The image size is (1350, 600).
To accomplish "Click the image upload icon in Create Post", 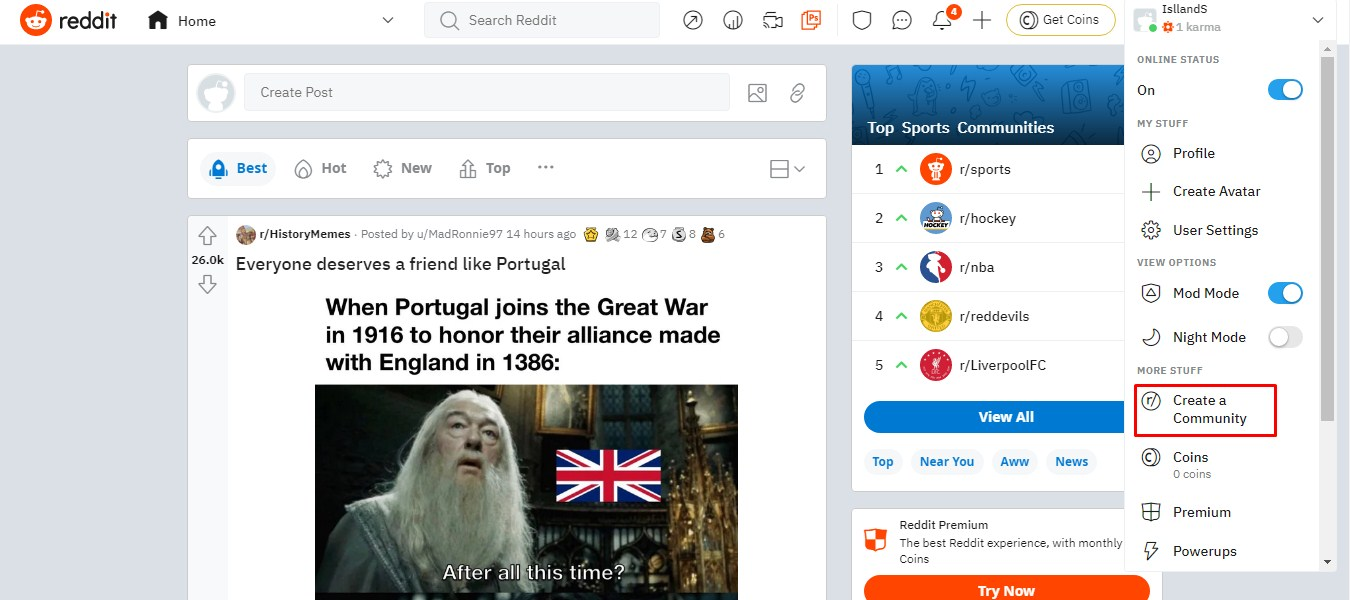I will click(x=757, y=93).
